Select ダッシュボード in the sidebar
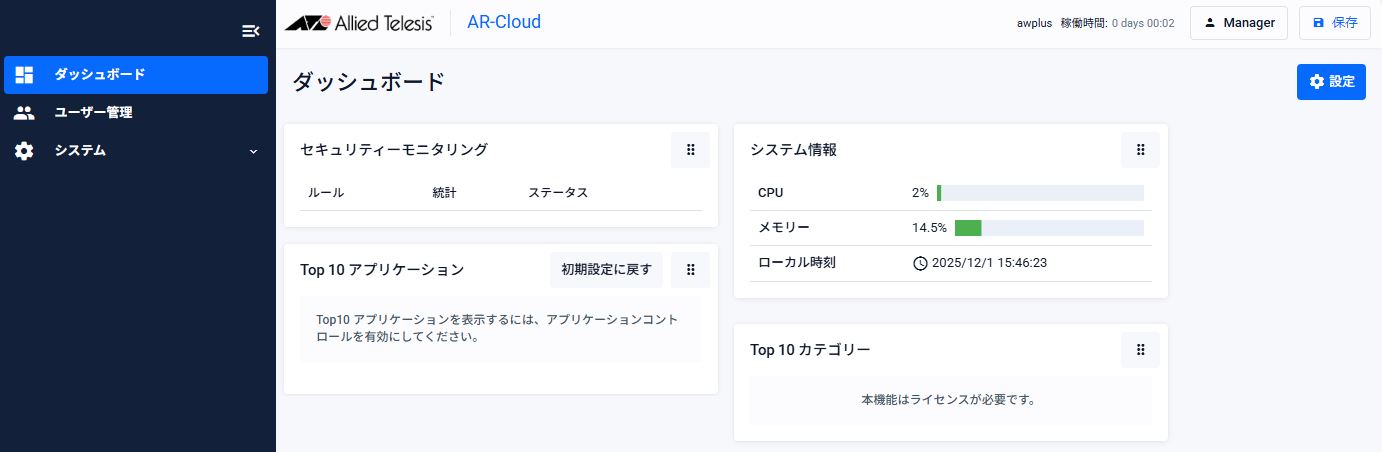The width and height of the screenshot is (1382, 452). pyautogui.click(x=99, y=75)
